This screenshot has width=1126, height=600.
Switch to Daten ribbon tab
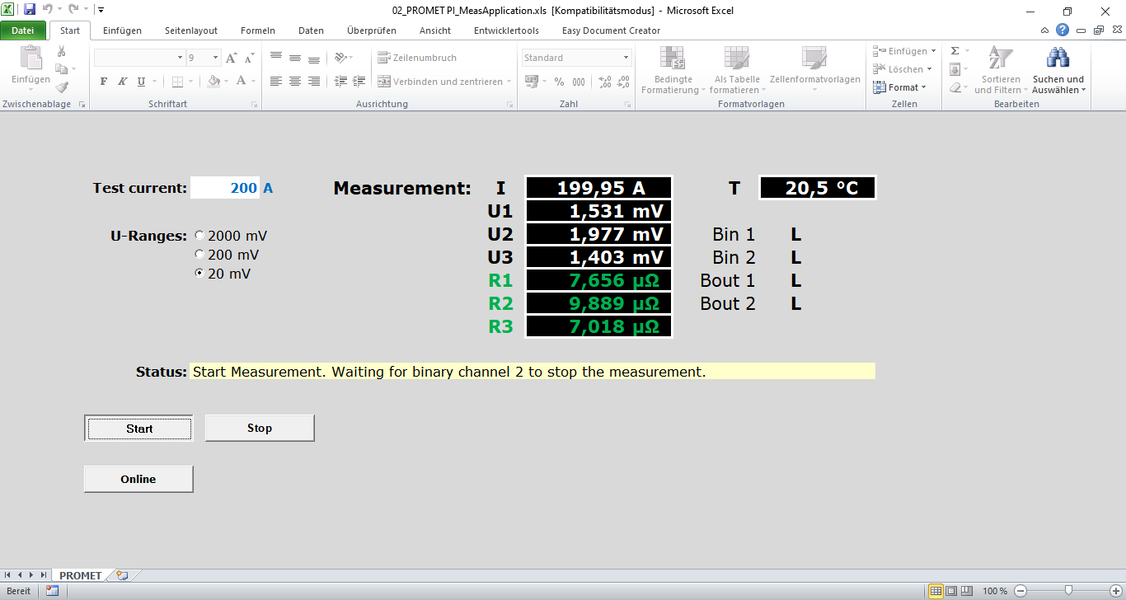click(x=311, y=30)
